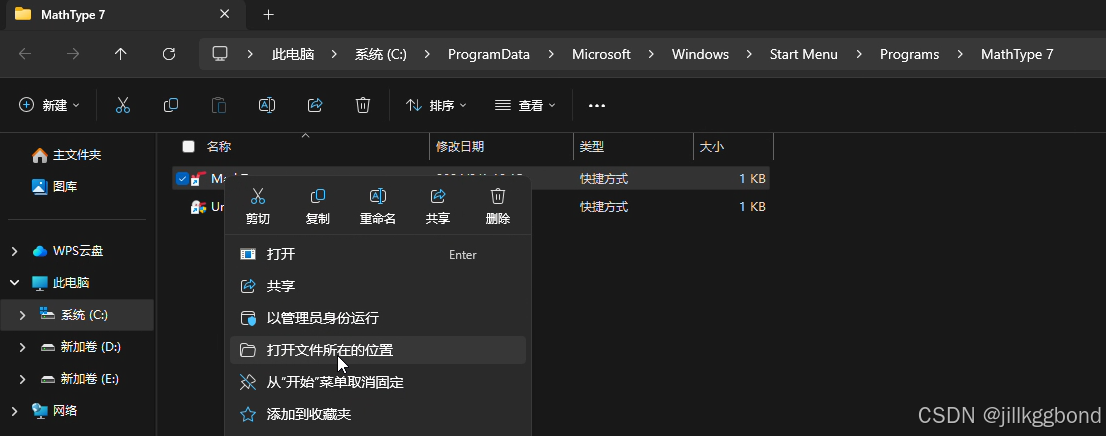
Task: Click Start Menu breadcrumb
Action: tap(803, 54)
